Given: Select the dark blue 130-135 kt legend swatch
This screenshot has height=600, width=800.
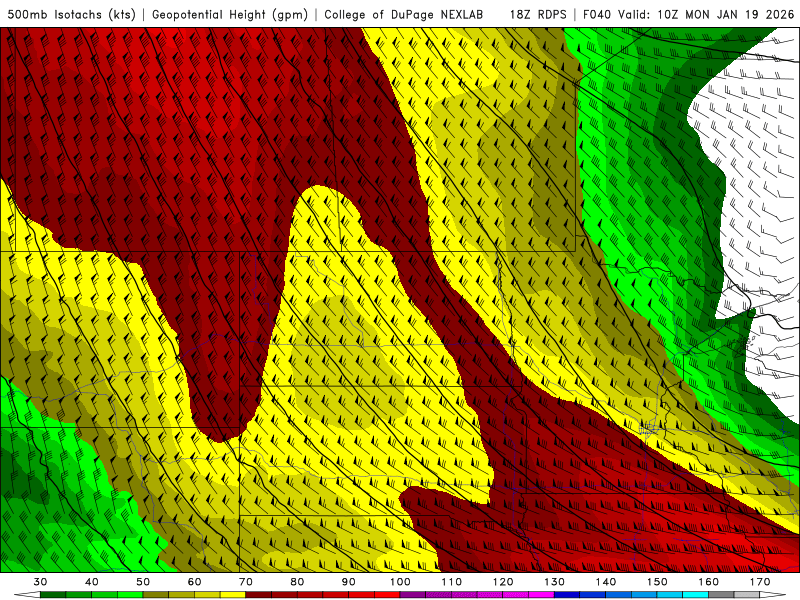Looking at the screenshot, I should click(x=567, y=595).
